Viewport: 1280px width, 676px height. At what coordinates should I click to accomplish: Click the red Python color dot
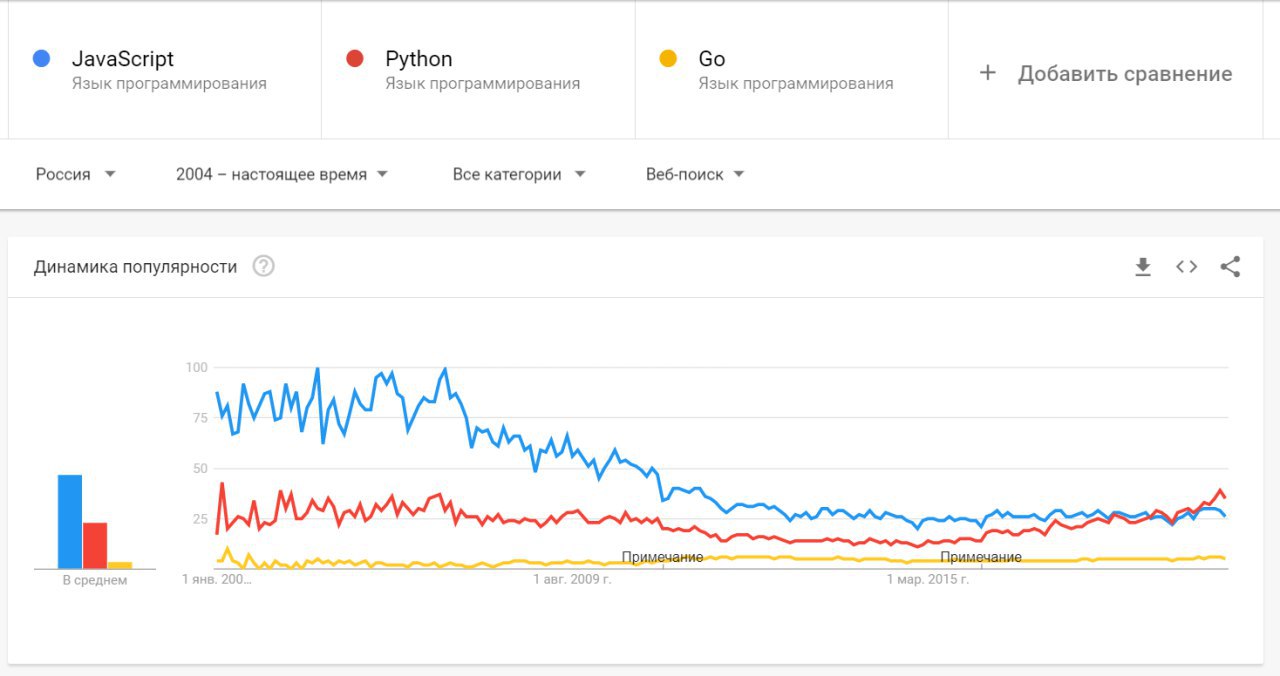click(354, 59)
